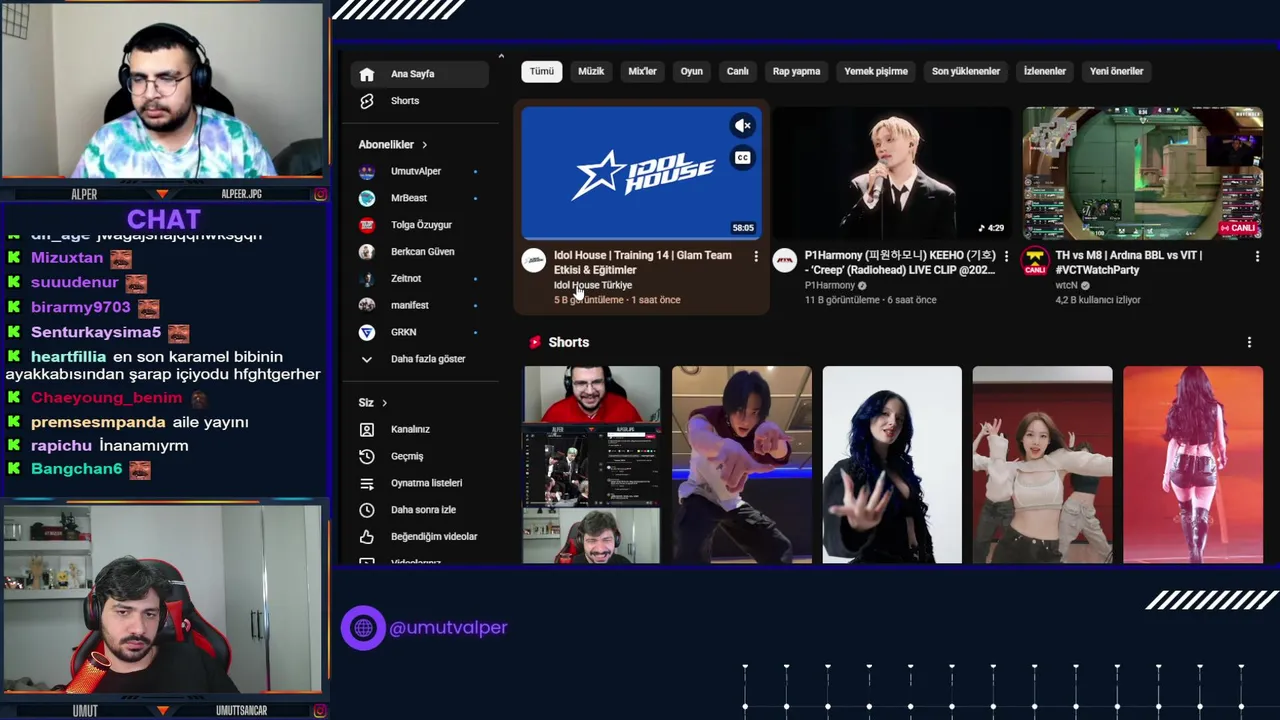This screenshot has height=720, width=1280.
Task: Select the Son yüklenenler filter chip
Action: pyautogui.click(x=966, y=71)
